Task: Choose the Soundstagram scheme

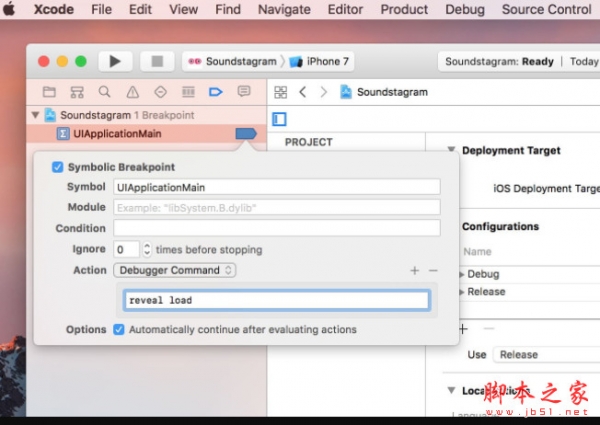Action: click(x=232, y=61)
